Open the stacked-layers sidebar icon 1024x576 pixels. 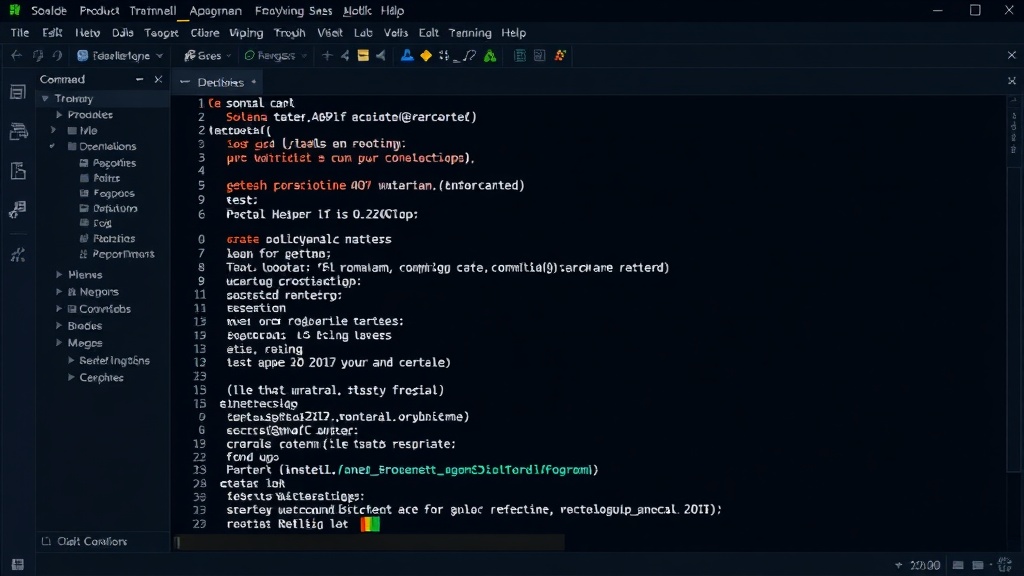18,131
